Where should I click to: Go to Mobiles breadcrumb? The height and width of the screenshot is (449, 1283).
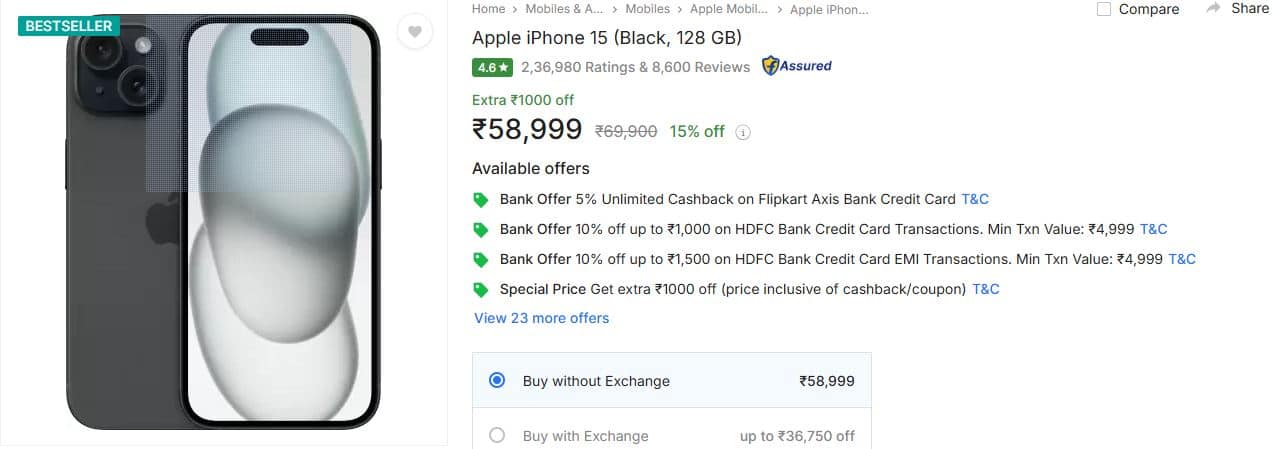click(647, 9)
